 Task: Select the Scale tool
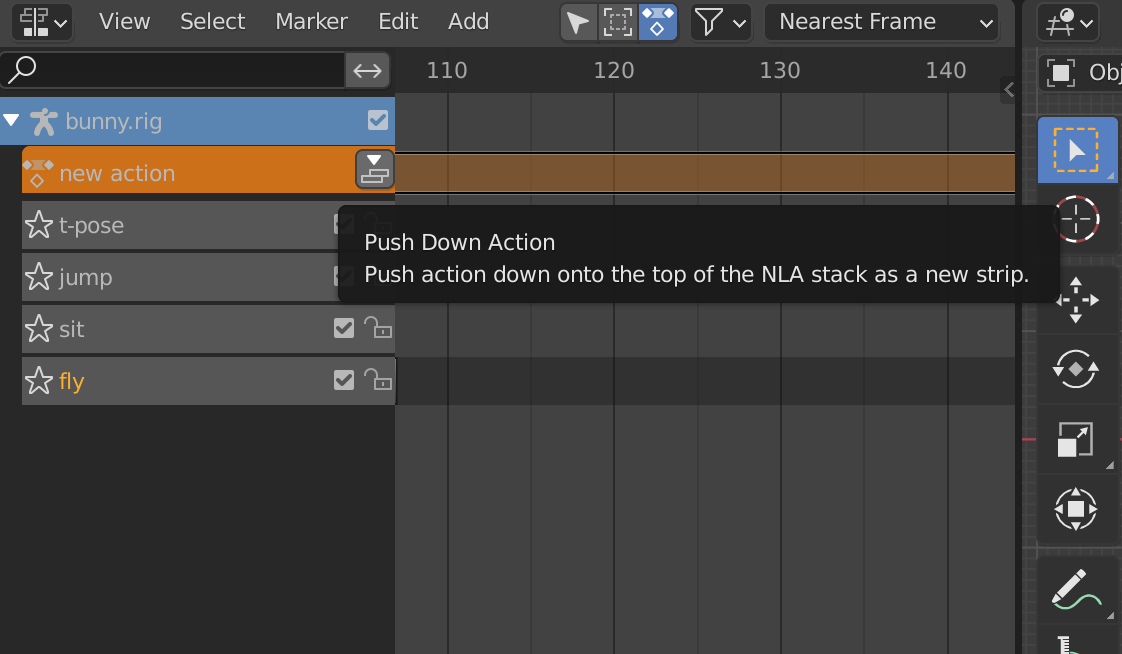click(x=1078, y=440)
